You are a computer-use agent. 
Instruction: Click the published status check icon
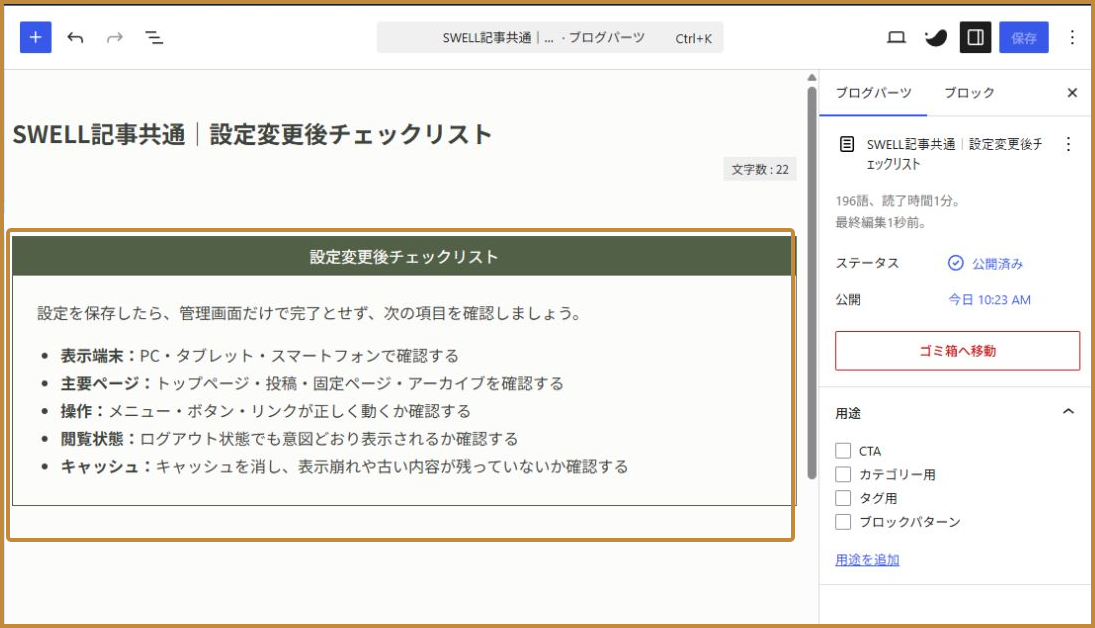point(955,263)
